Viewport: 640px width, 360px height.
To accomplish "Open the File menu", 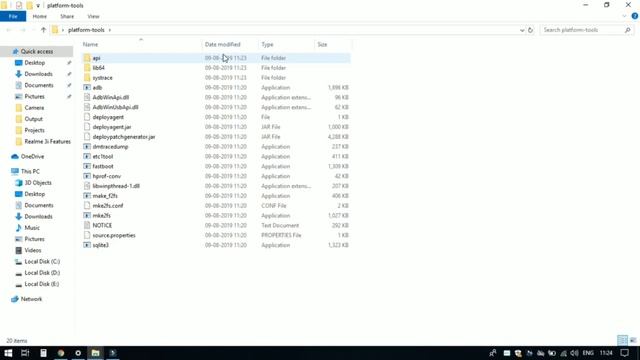I will (13, 16).
